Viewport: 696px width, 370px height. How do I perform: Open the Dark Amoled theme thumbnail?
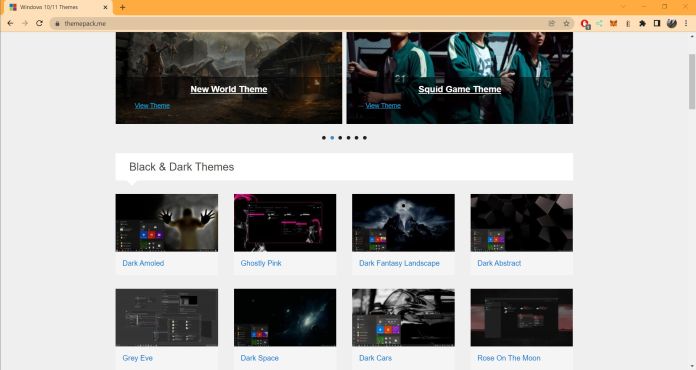pos(167,223)
